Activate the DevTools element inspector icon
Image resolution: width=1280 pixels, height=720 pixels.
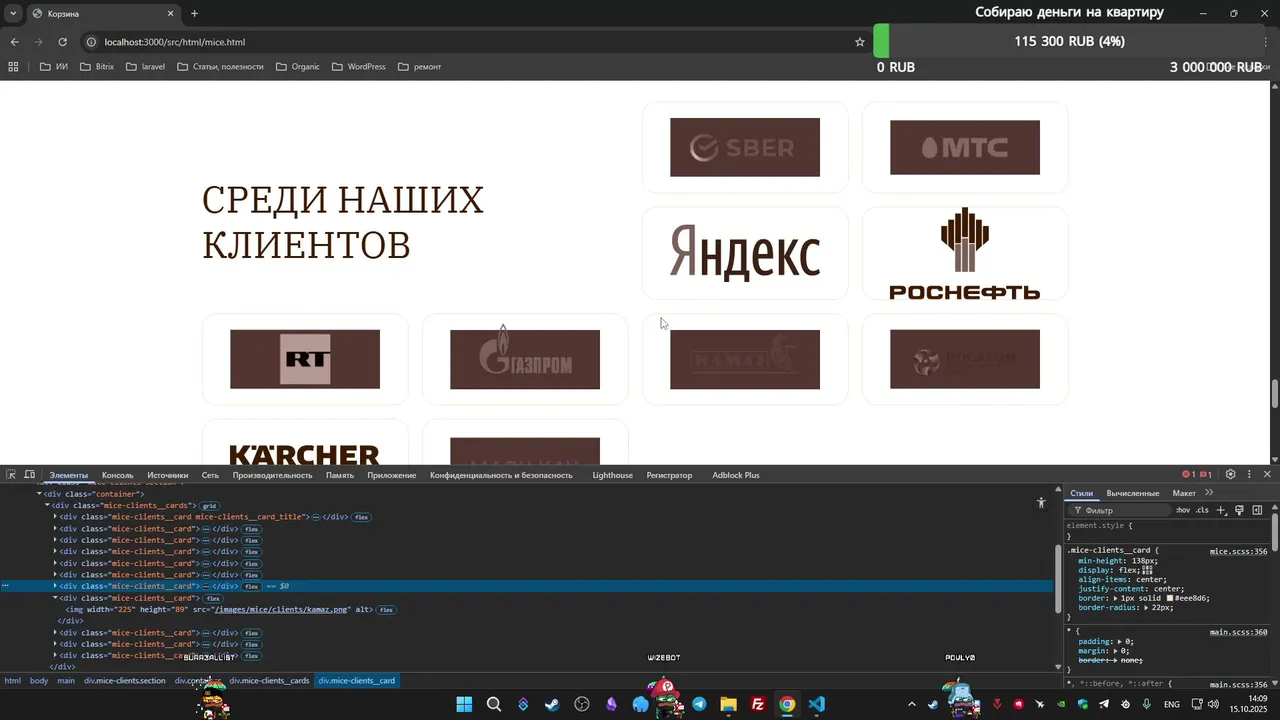11,475
